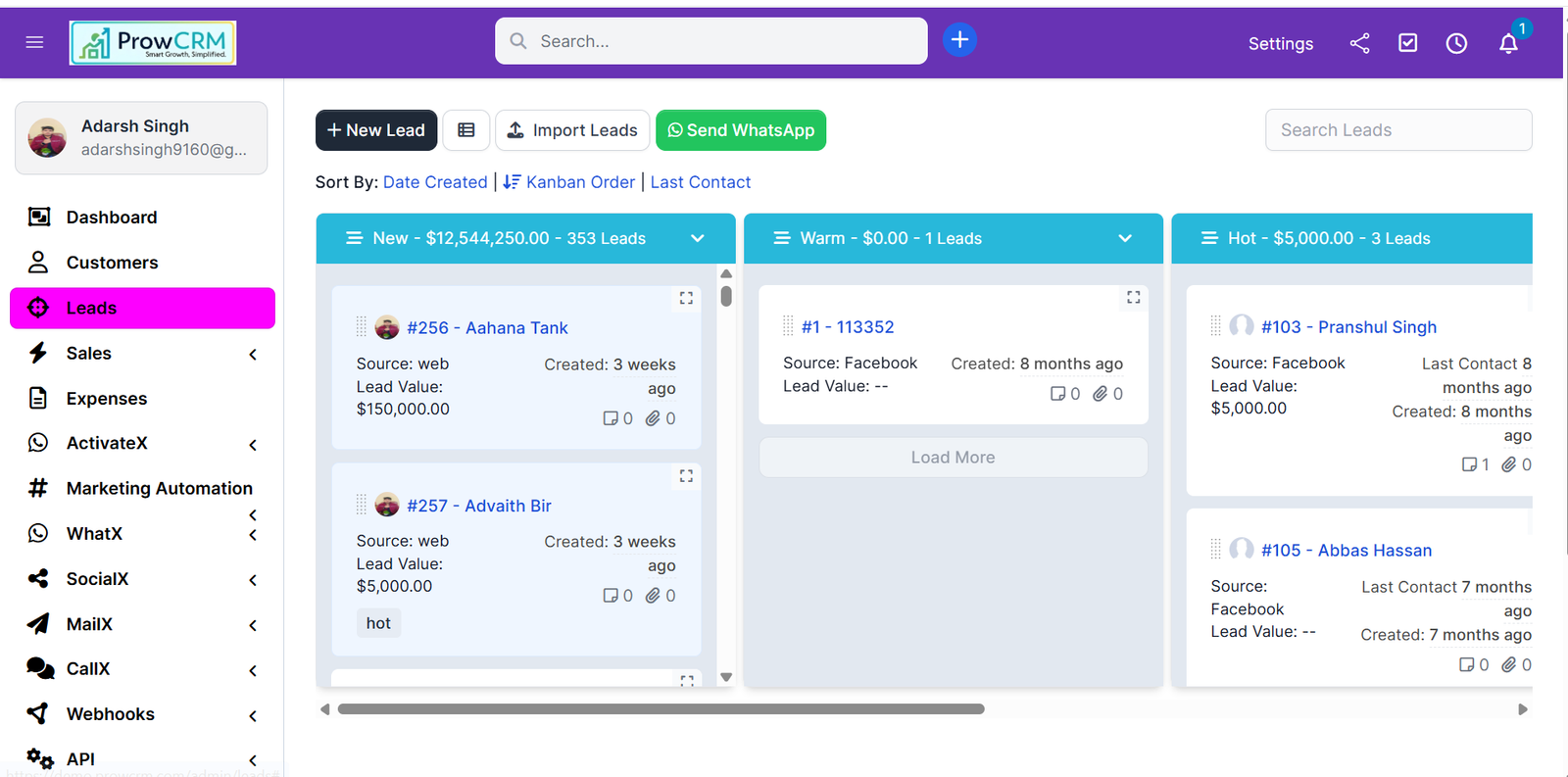Open the to-do checkbox icon in the top bar

click(1408, 43)
